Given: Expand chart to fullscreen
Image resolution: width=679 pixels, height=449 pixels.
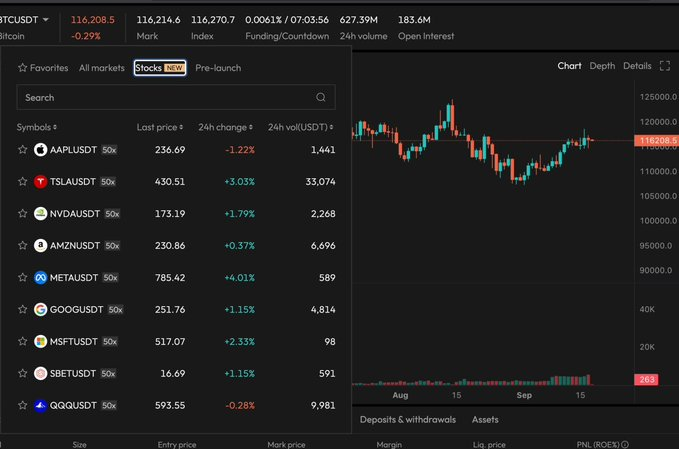Looking at the screenshot, I should [665, 66].
